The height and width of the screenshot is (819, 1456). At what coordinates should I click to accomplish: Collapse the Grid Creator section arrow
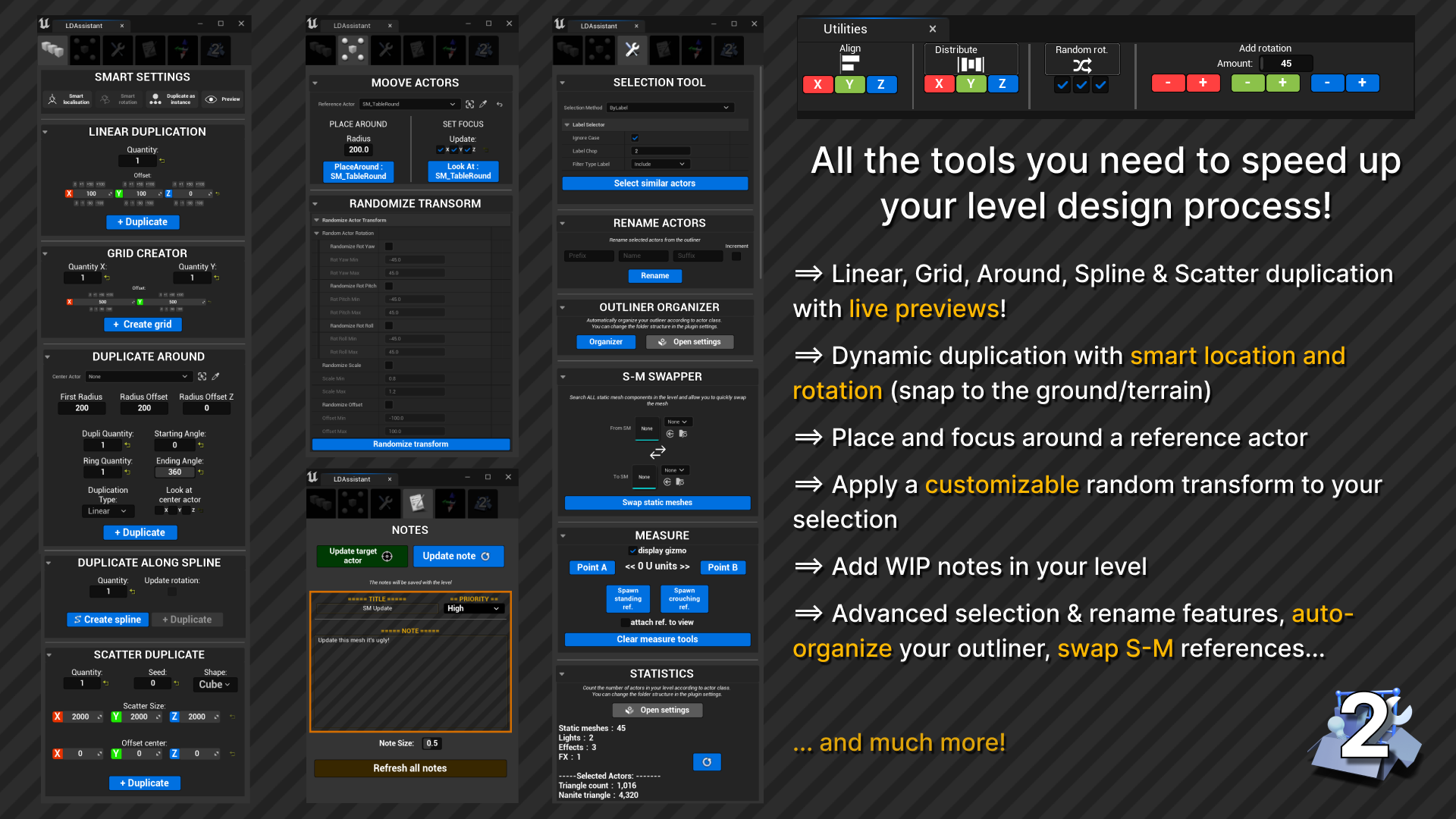click(x=45, y=253)
